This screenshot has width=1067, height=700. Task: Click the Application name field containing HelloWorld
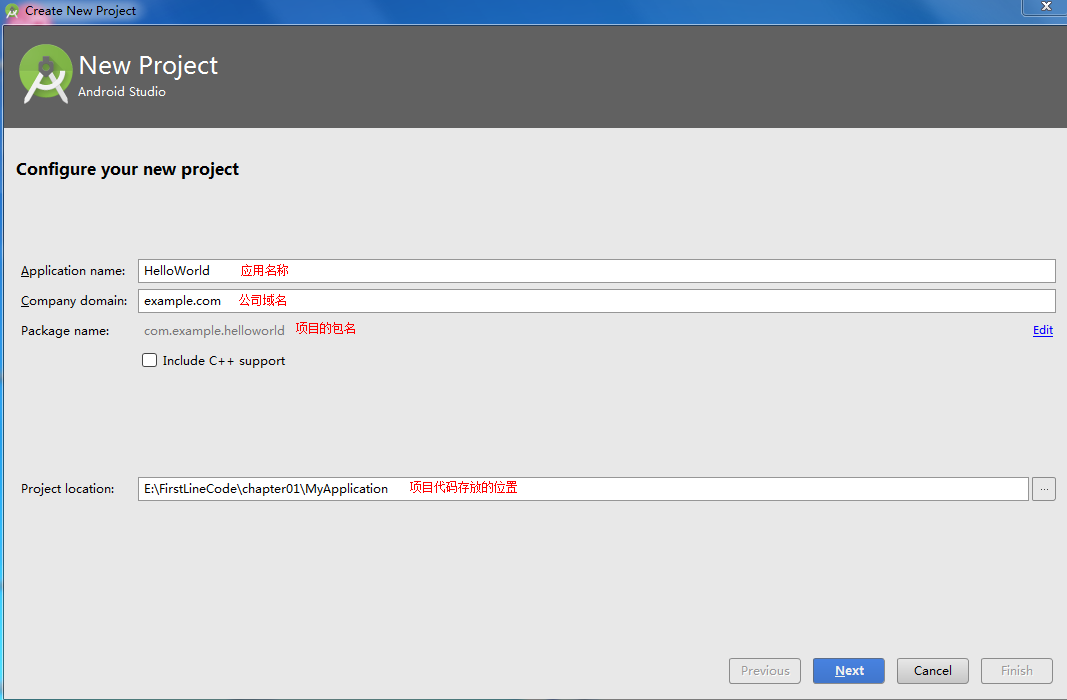[x=596, y=271]
